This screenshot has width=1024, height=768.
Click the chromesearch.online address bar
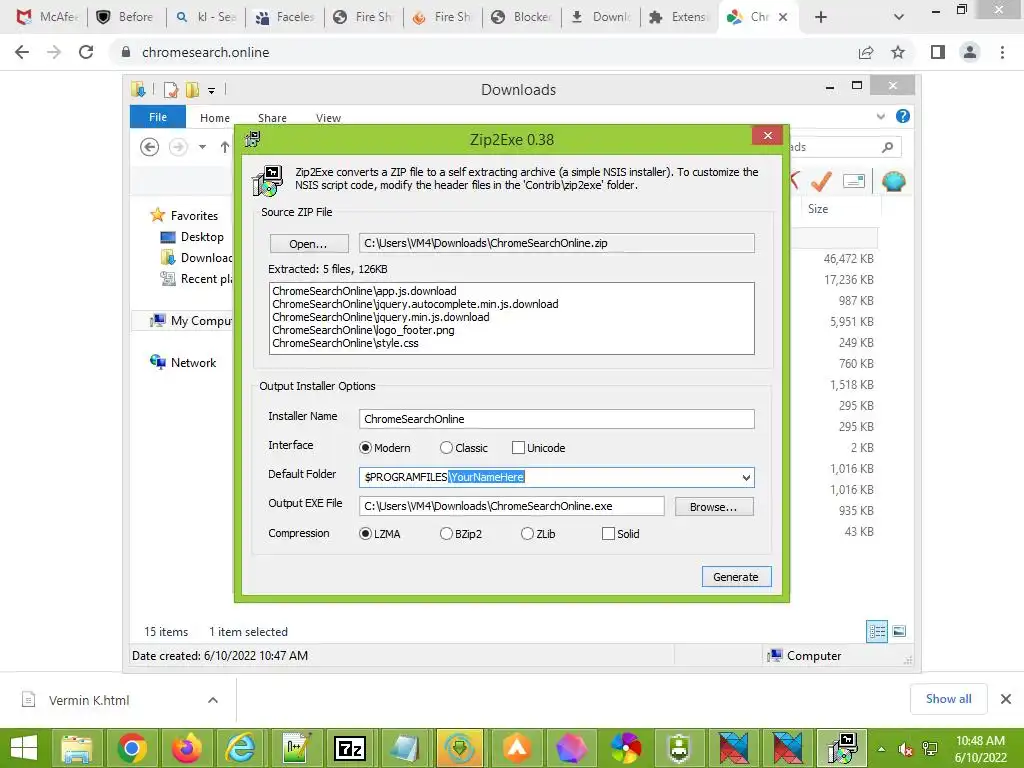[483, 52]
